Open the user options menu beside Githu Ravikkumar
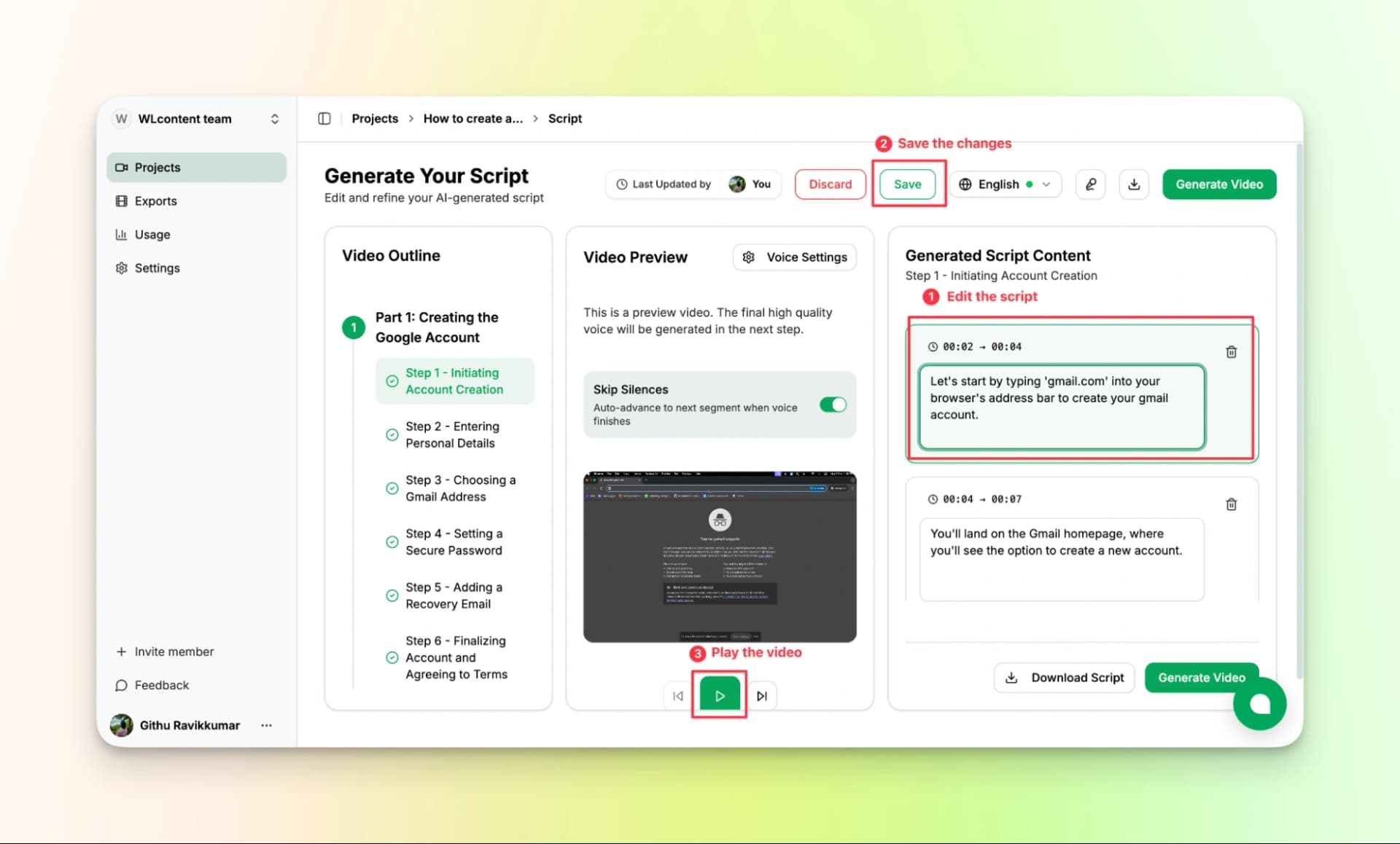Screen dimensions: 1400x844 pos(266,725)
